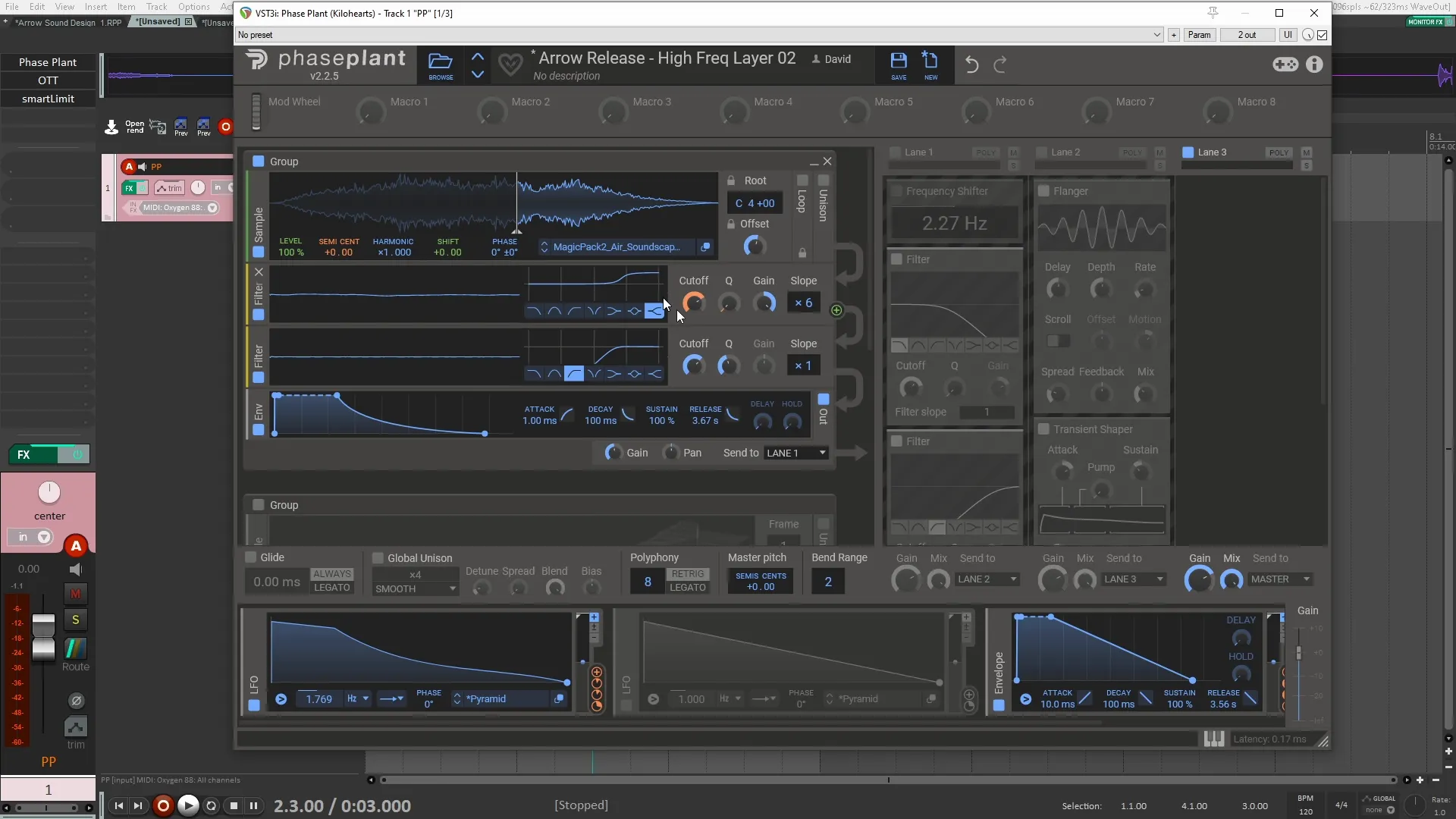This screenshot has width=1456, height=819.
Task: Click the Mod Wheel slider
Action: [256, 112]
